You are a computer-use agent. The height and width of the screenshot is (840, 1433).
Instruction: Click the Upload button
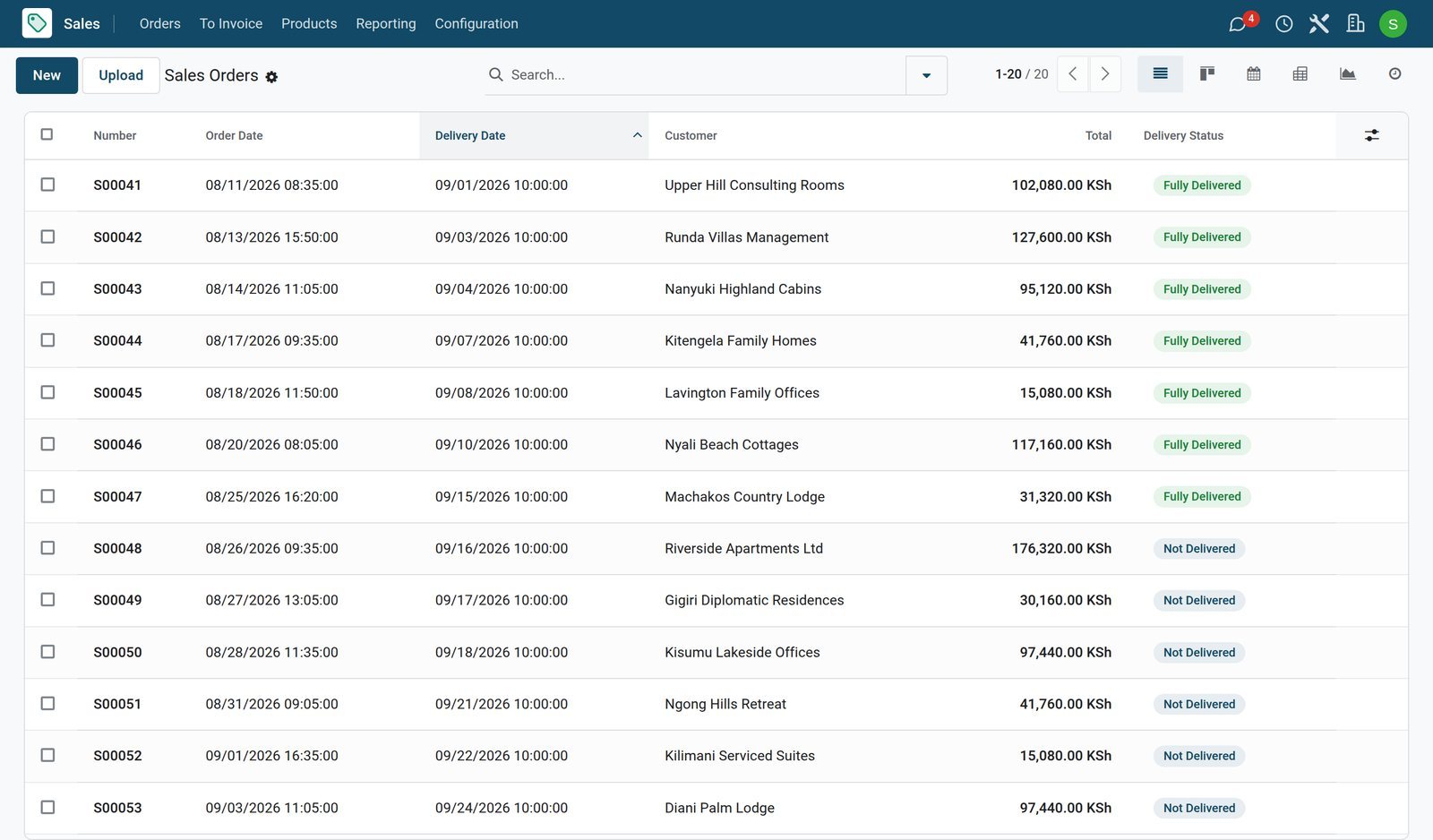[121, 75]
